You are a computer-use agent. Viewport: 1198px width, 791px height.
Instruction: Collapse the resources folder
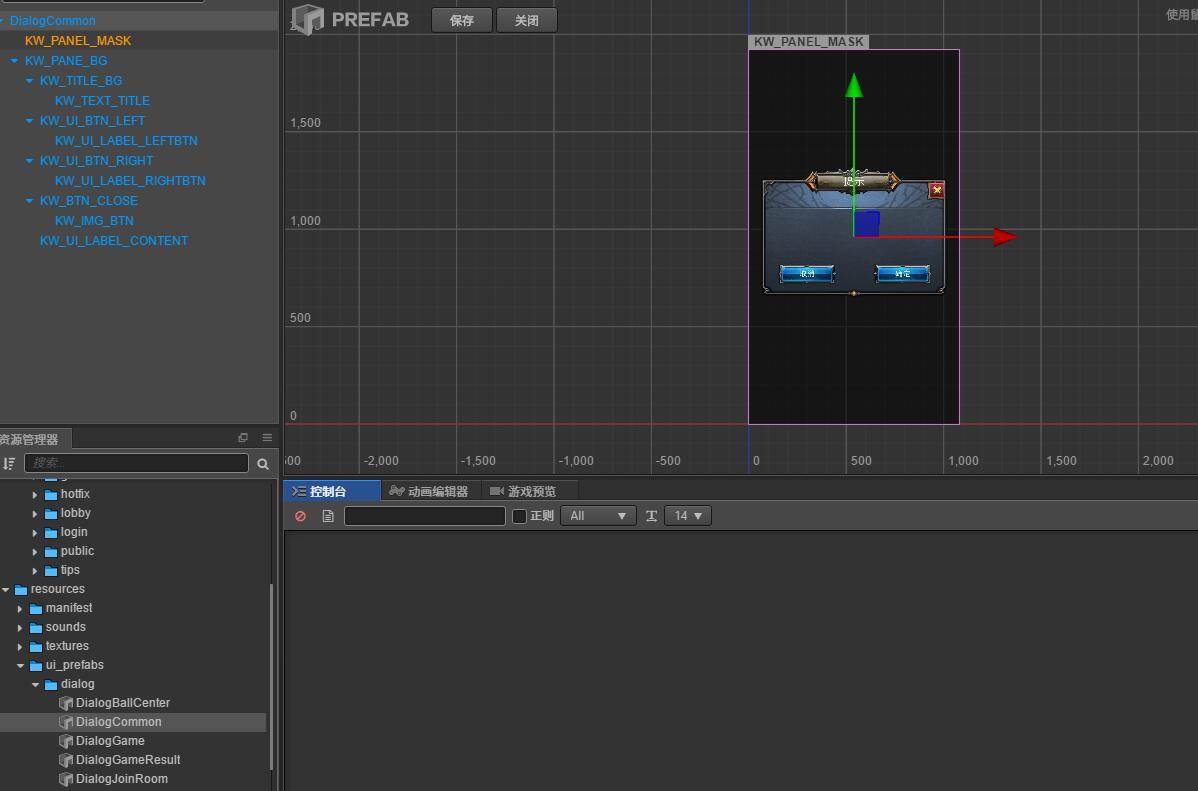coord(6,589)
